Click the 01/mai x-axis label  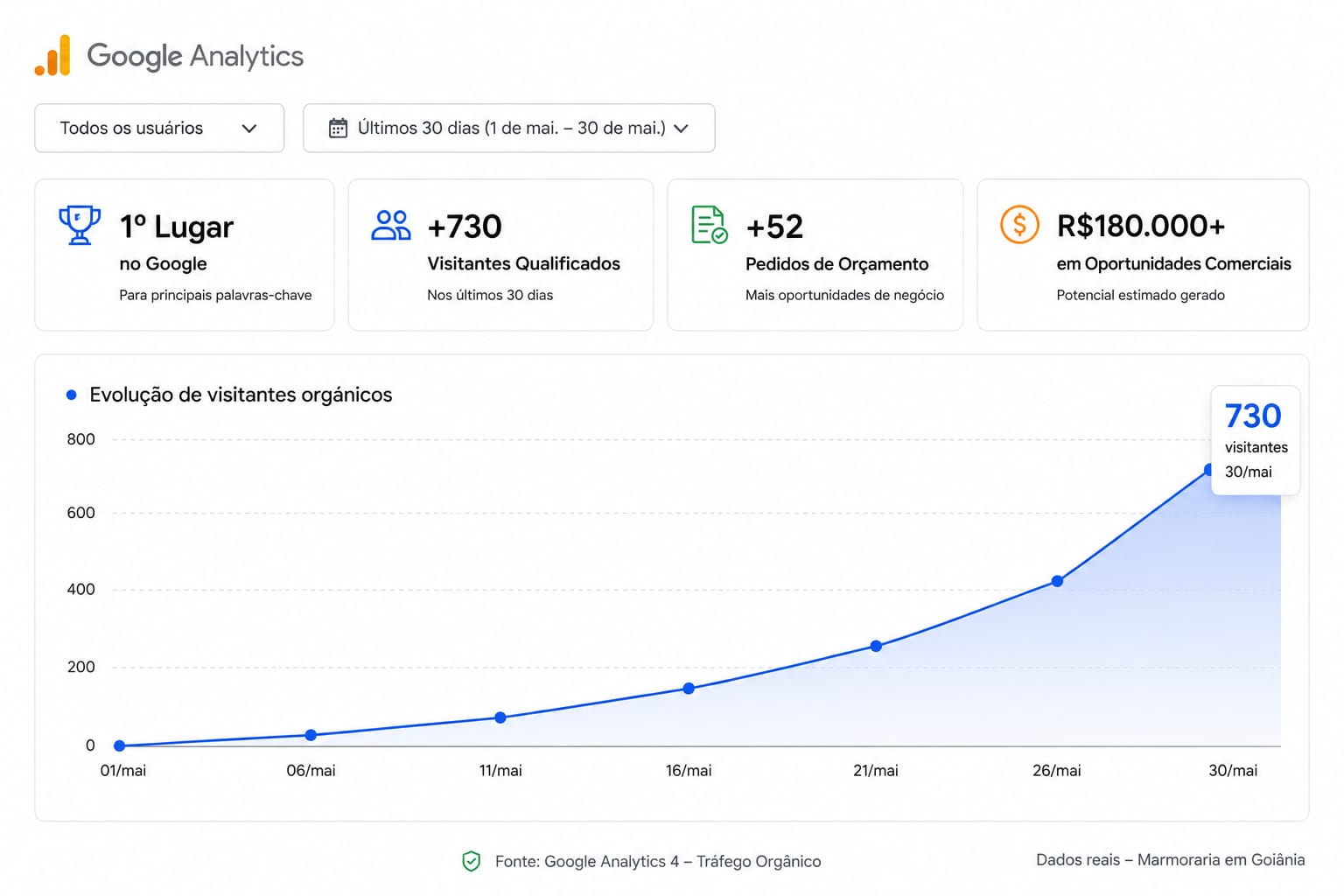pyautogui.click(x=123, y=771)
